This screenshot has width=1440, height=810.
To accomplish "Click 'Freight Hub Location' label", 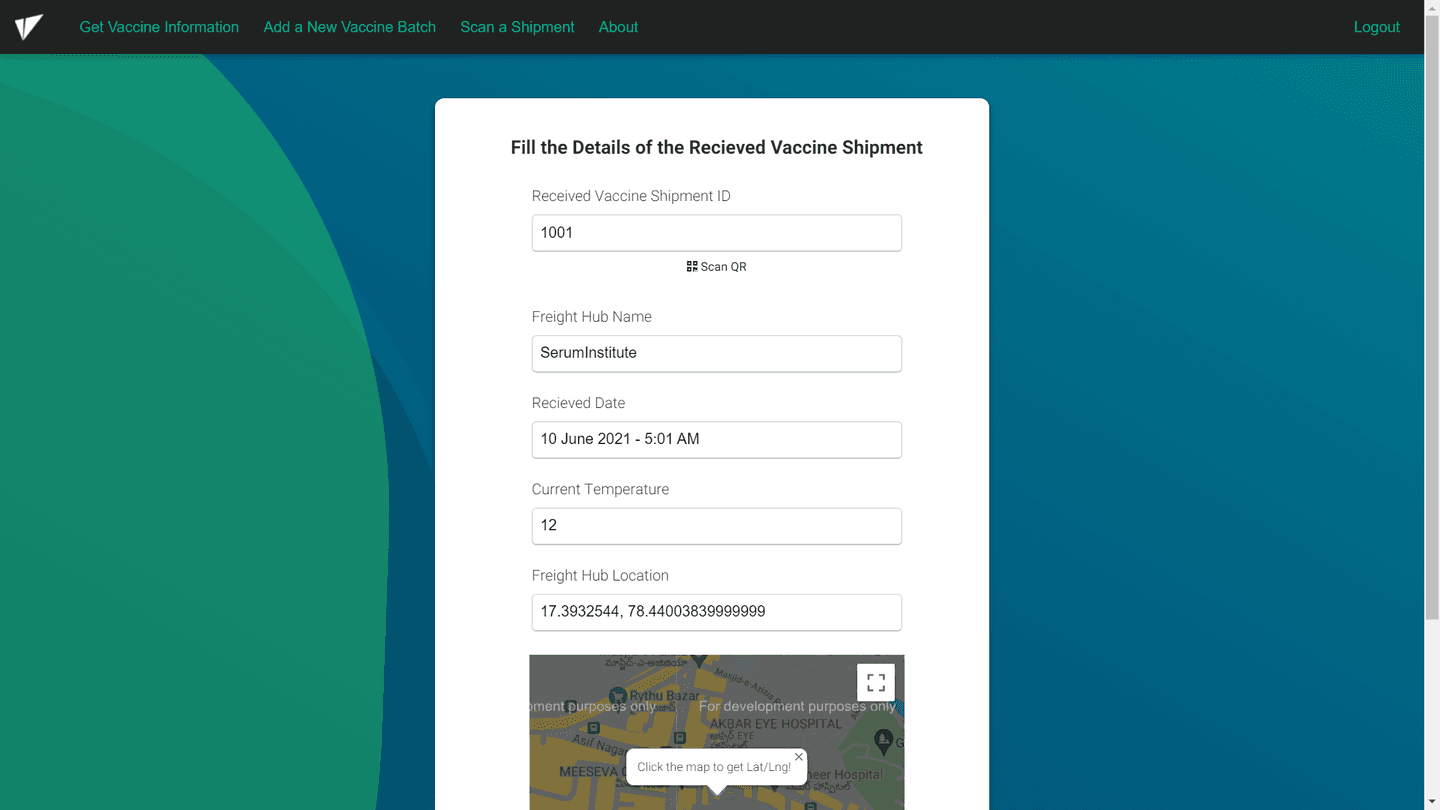I will pyautogui.click(x=600, y=576).
